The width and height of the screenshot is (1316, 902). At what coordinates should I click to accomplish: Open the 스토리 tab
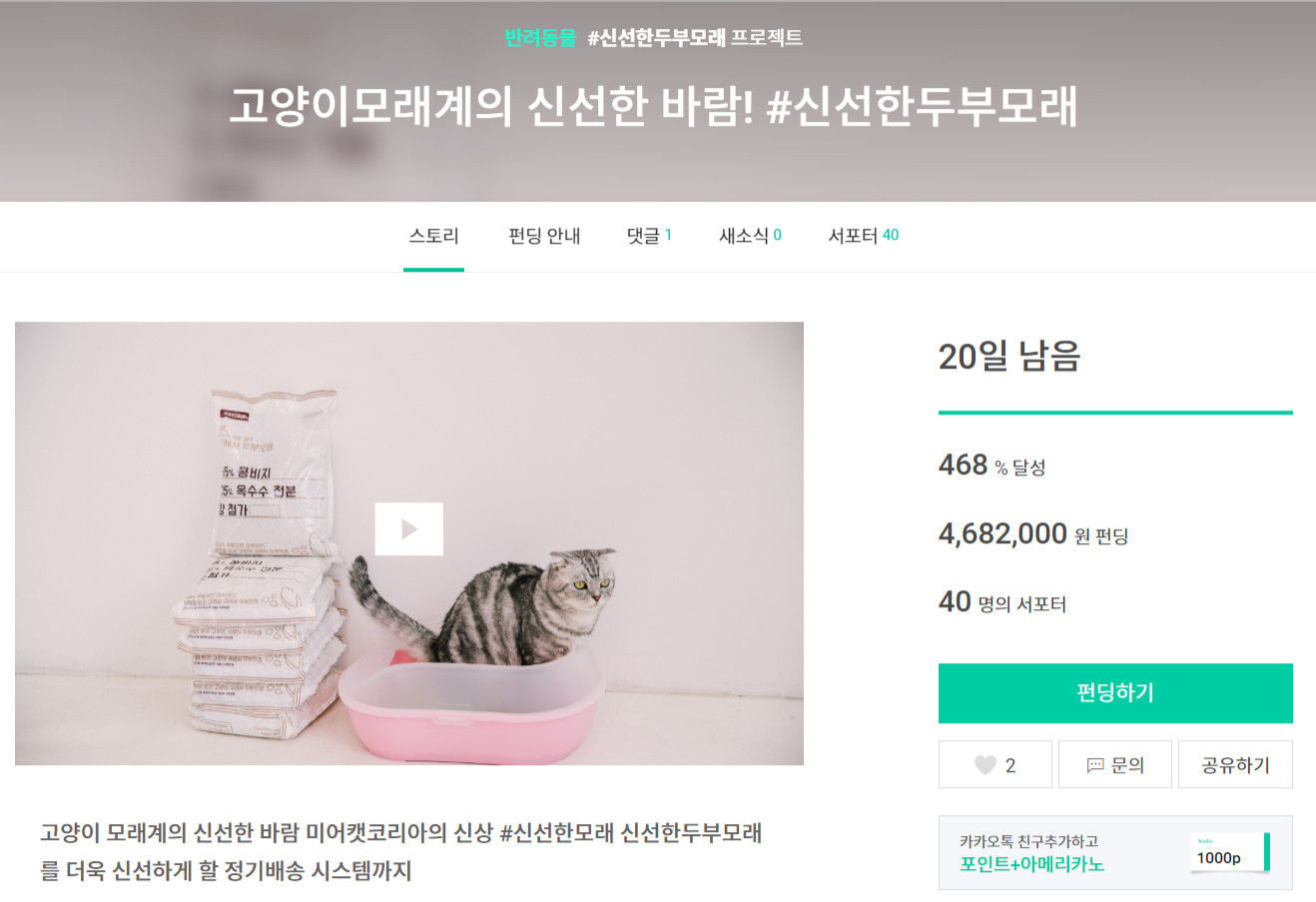pos(433,237)
